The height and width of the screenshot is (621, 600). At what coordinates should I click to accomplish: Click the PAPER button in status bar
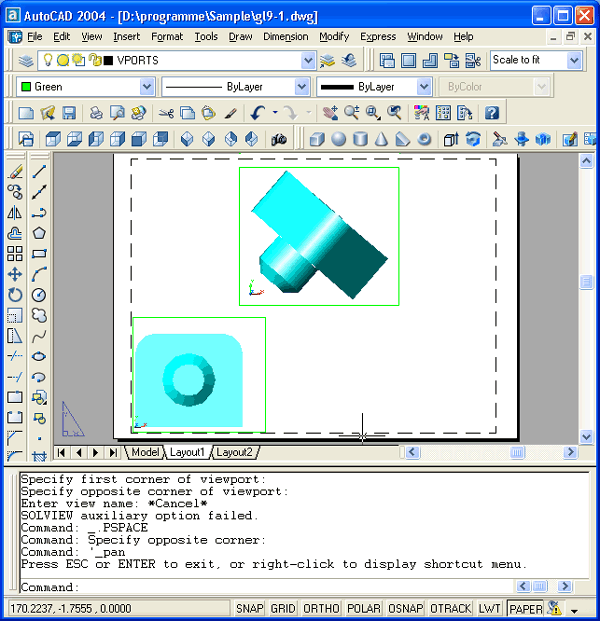point(524,608)
